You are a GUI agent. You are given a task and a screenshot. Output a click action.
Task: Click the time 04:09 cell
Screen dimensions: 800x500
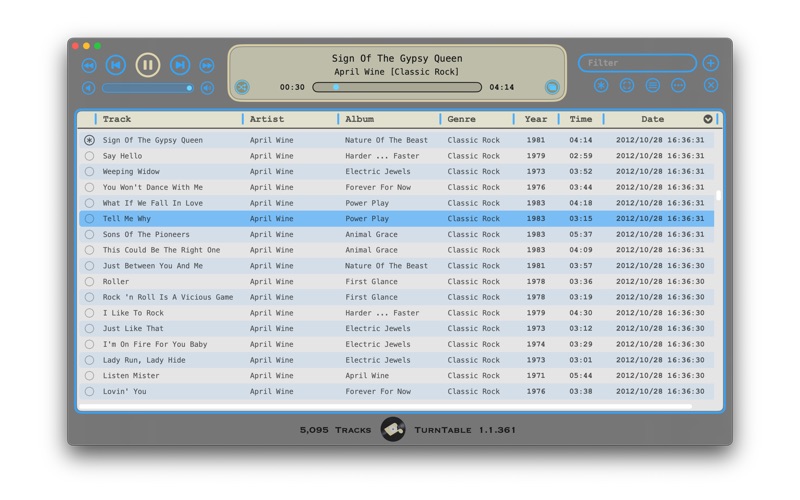[x=581, y=250]
